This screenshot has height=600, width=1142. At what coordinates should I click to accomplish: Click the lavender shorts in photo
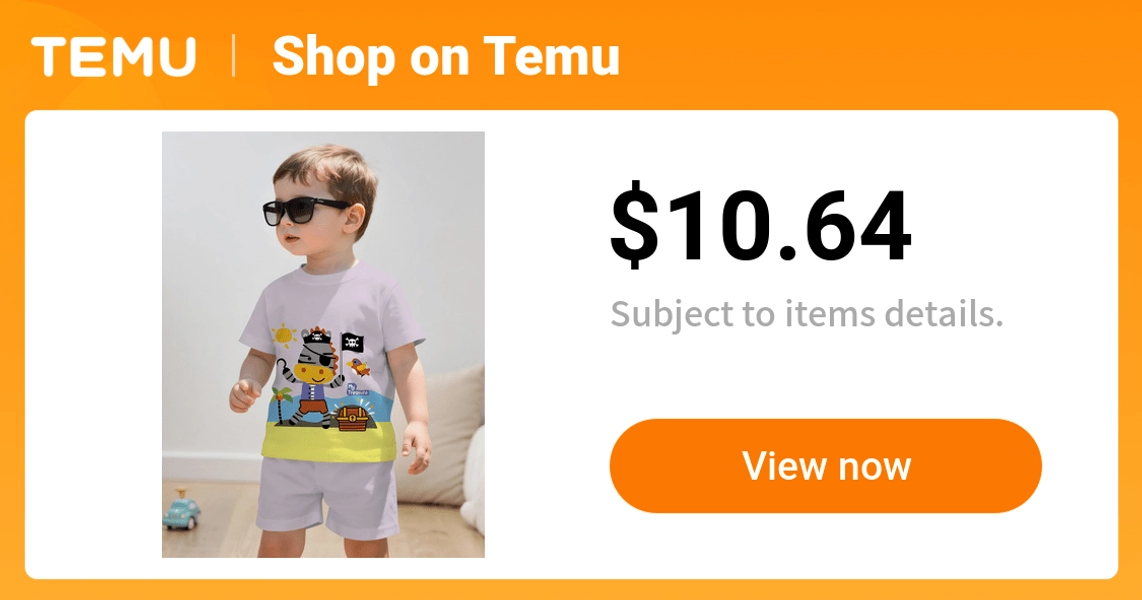(x=327, y=498)
